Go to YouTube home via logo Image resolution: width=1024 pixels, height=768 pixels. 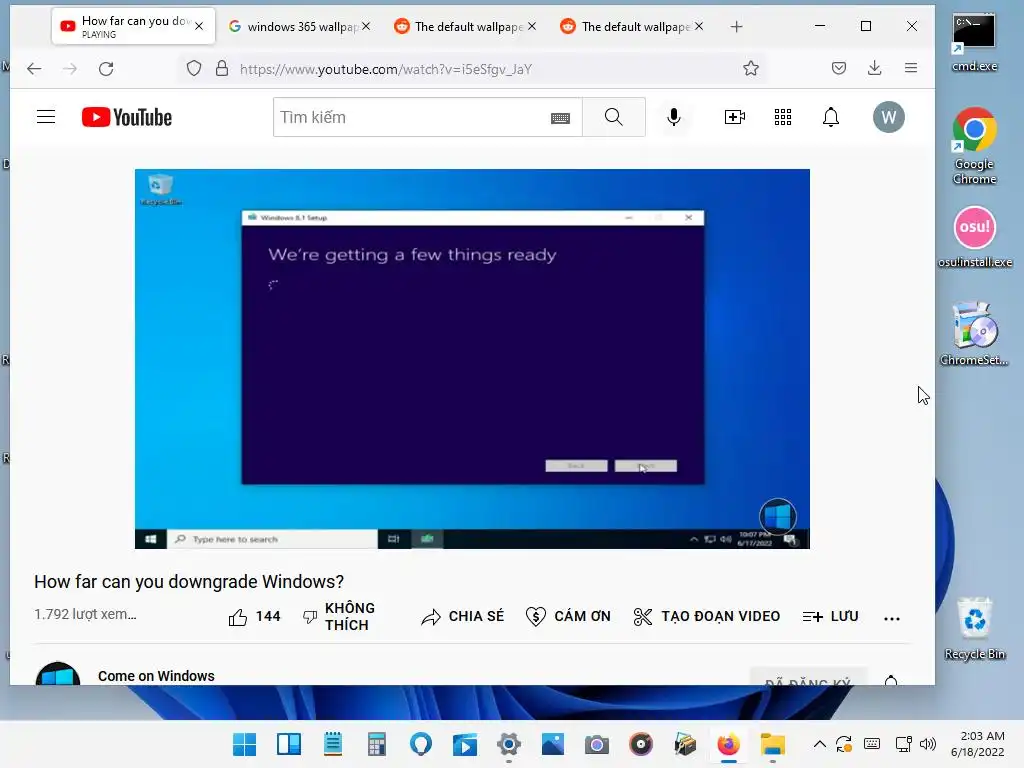pos(127,118)
